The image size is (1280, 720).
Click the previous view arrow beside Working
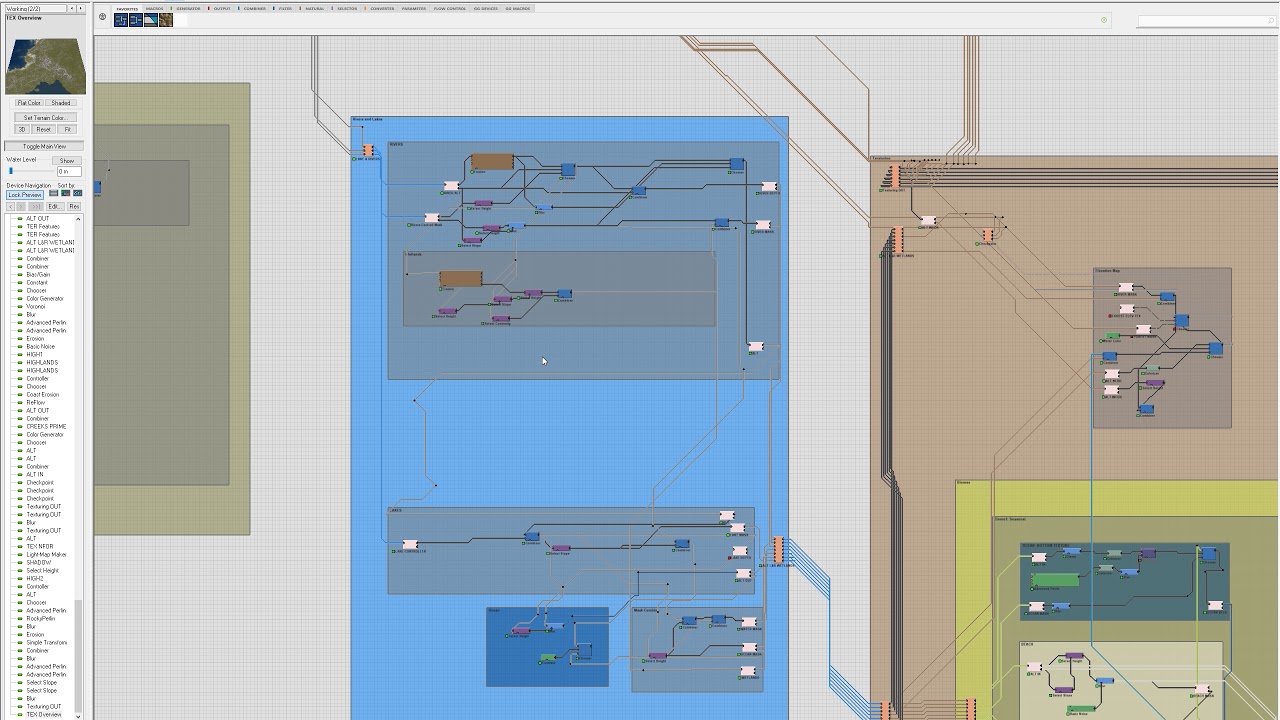(72, 8)
